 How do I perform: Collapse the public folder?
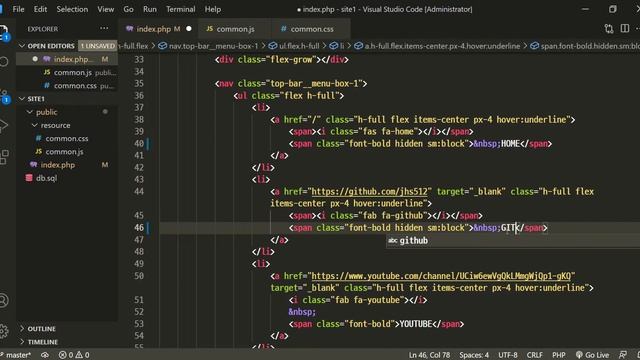29,112
